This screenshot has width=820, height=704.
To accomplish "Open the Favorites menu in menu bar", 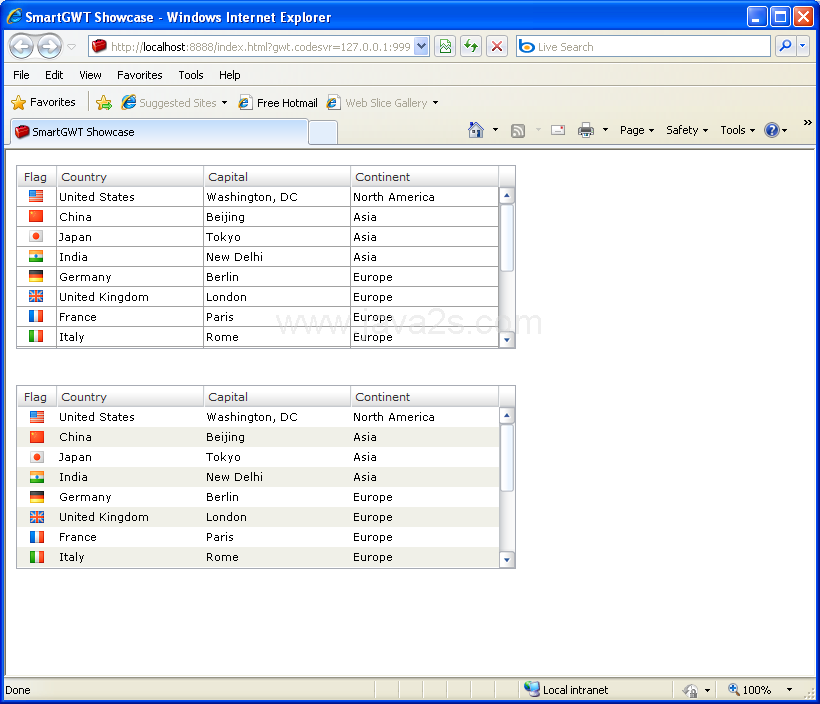I will click(140, 75).
